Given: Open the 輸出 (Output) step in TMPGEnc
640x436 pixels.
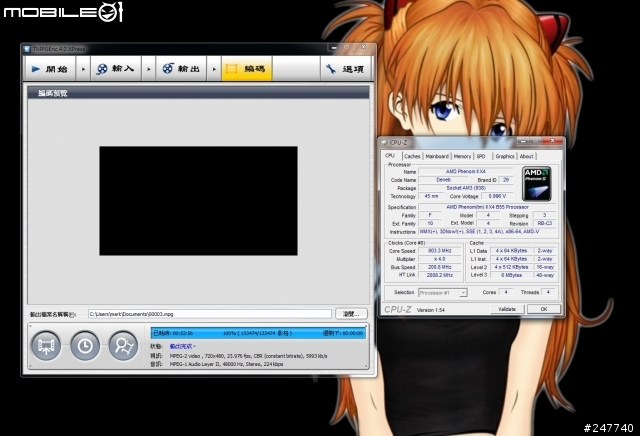Looking at the screenshot, I should click(x=182, y=69).
